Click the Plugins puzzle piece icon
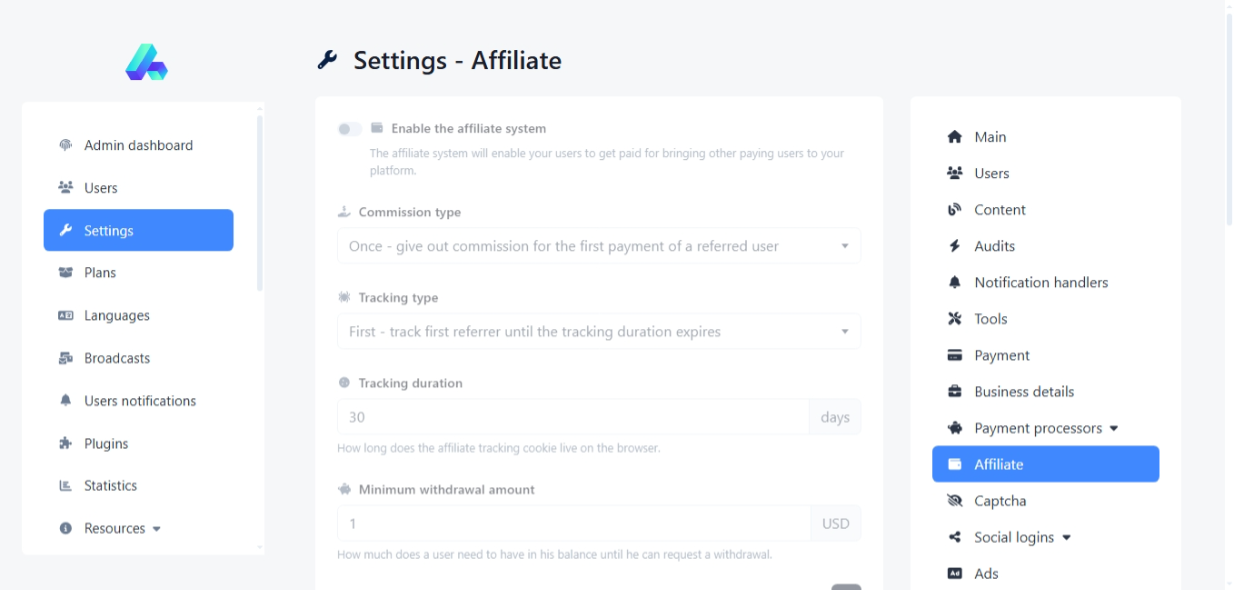 (x=66, y=444)
